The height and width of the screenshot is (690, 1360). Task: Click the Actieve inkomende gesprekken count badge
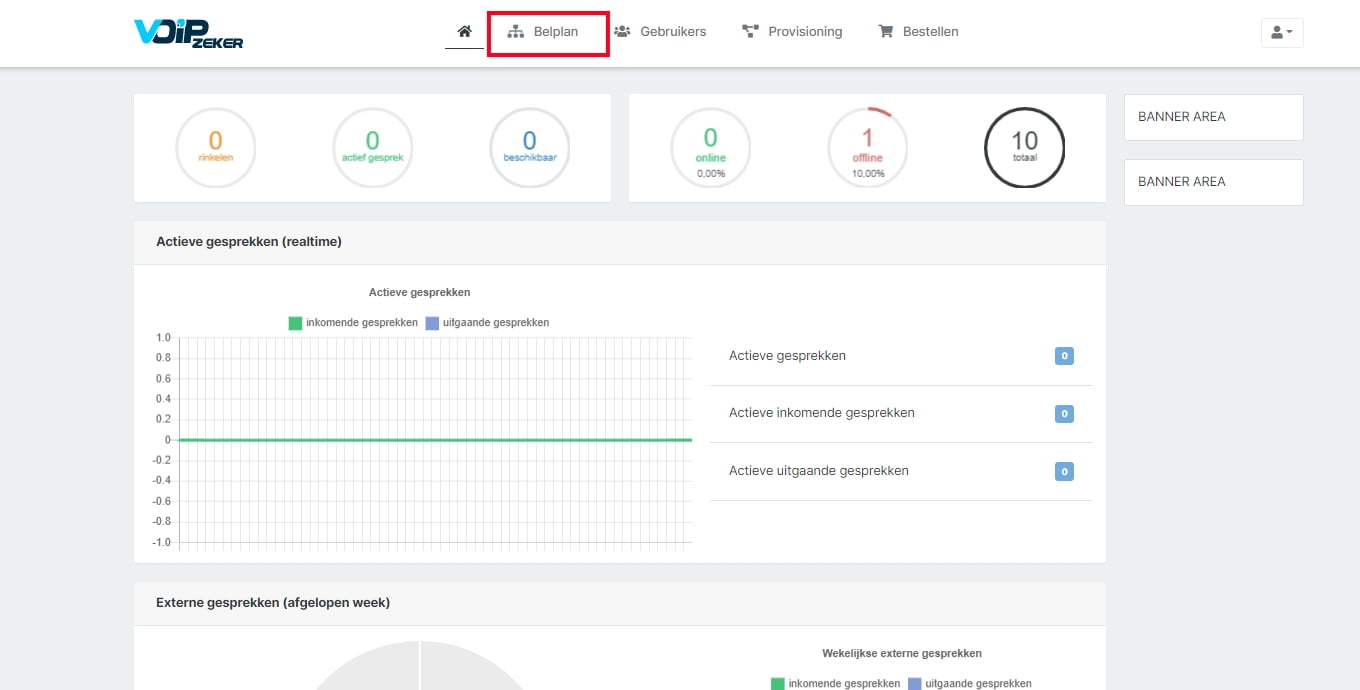click(x=1064, y=413)
